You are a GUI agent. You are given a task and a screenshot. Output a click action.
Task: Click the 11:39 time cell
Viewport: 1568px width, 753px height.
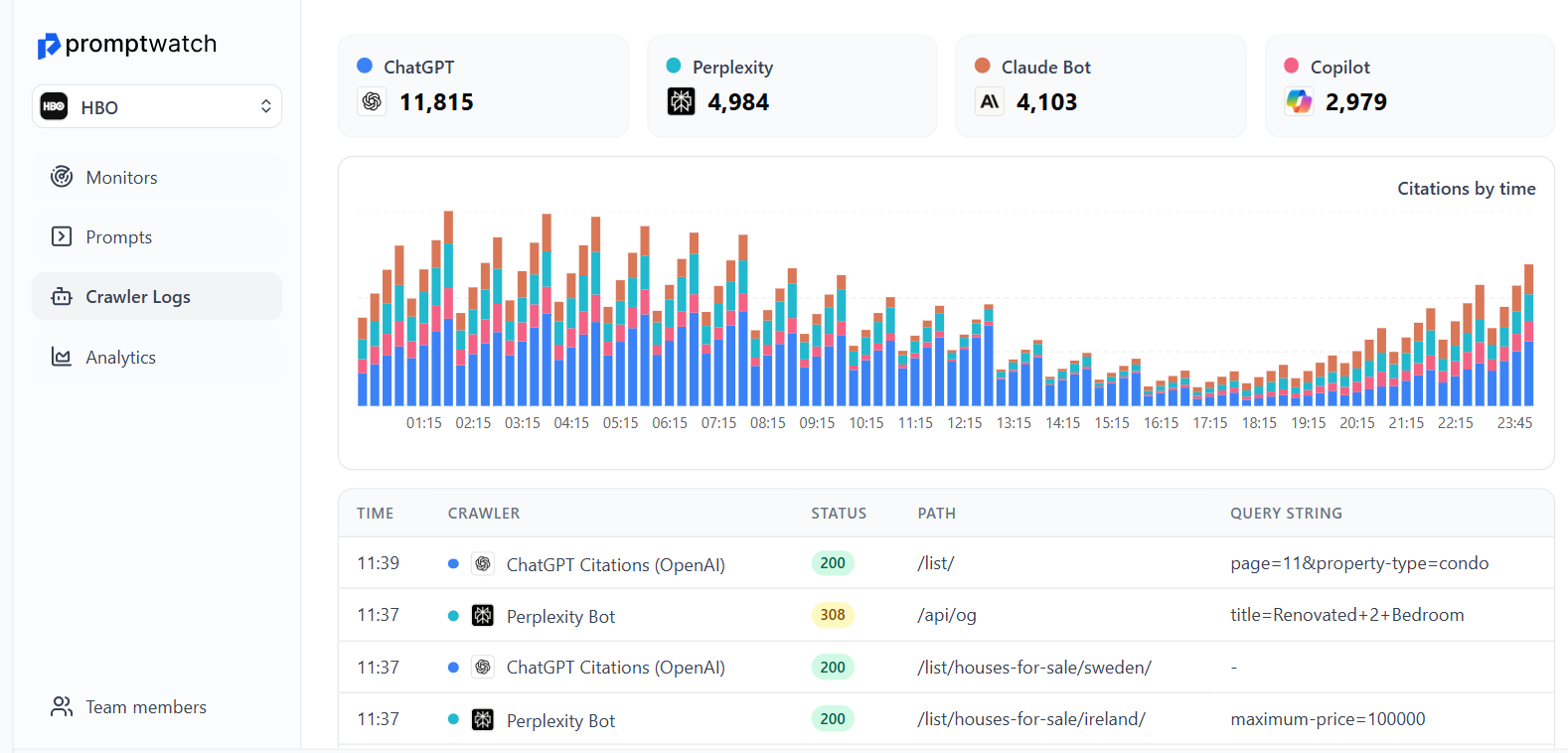[379, 563]
